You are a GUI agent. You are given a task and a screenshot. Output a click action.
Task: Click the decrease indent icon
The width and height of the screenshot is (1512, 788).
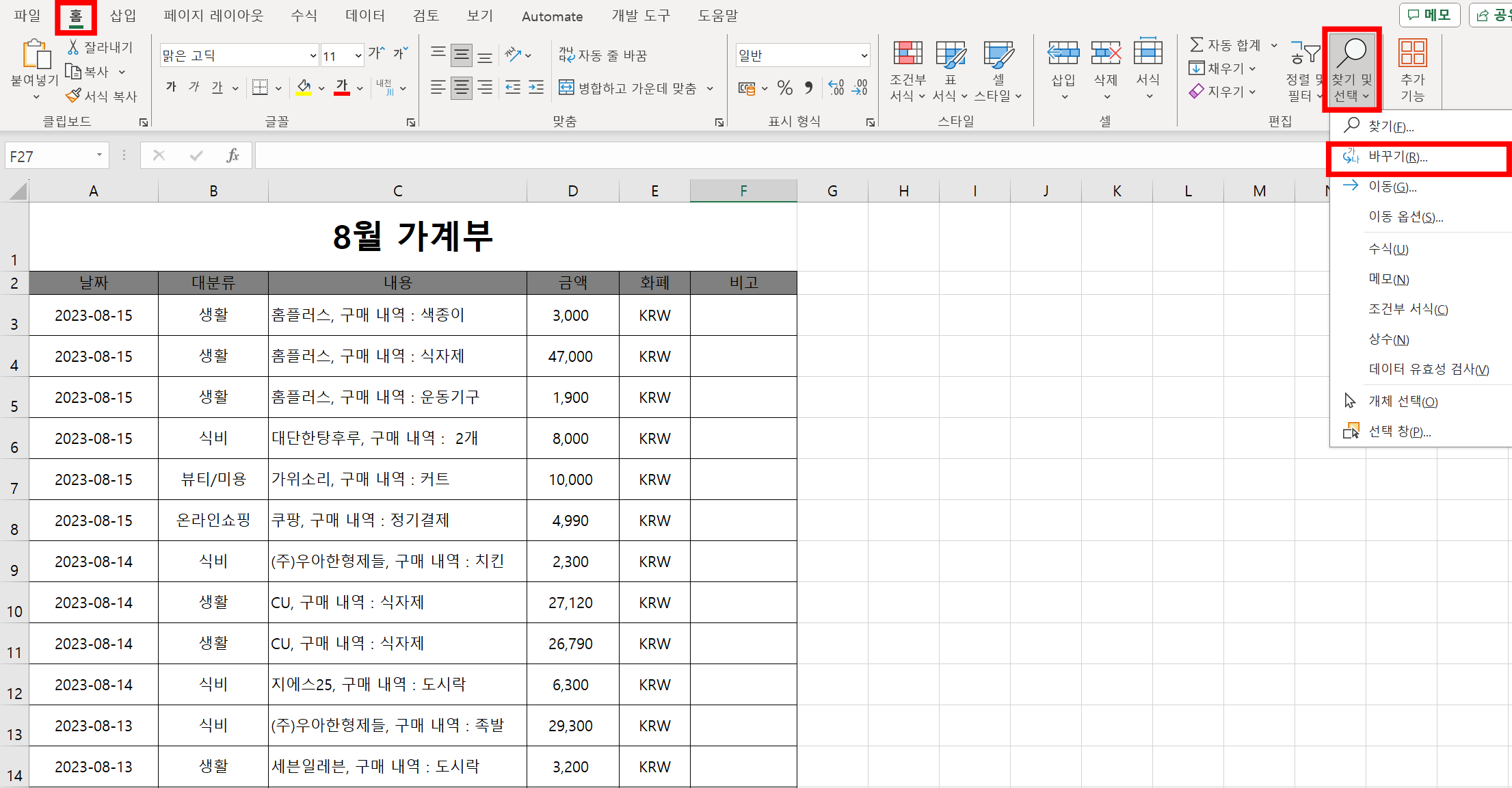(513, 88)
